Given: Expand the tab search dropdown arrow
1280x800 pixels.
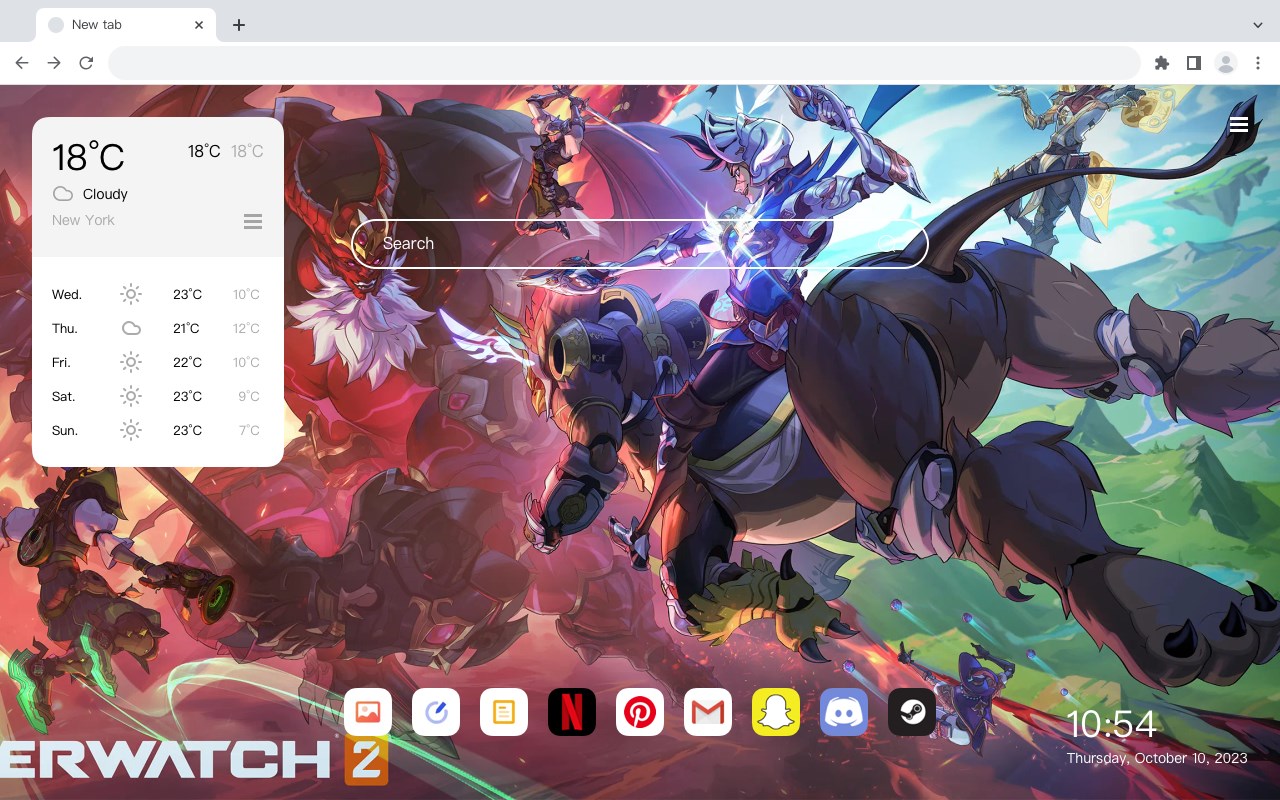Looking at the screenshot, I should pos(1257,25).
